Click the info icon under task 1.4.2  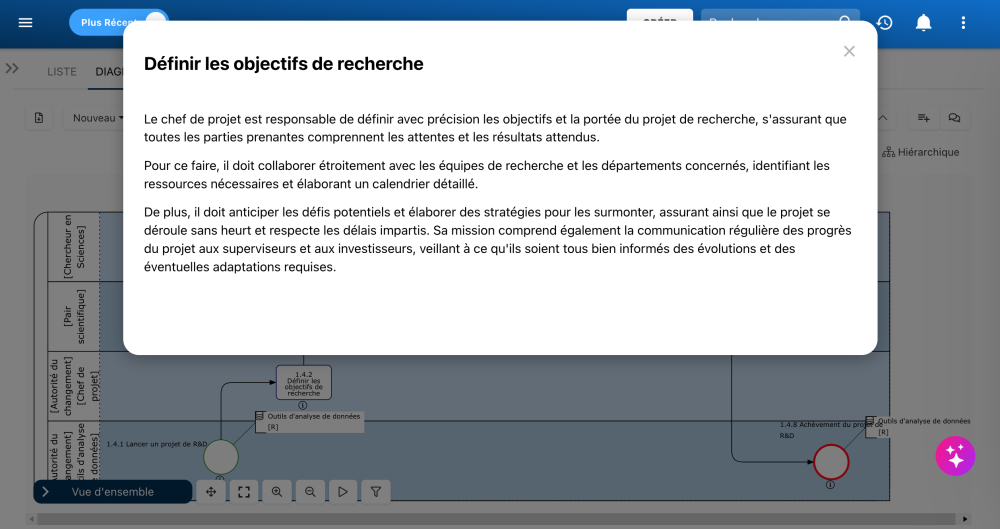click(x=303, y=405)
